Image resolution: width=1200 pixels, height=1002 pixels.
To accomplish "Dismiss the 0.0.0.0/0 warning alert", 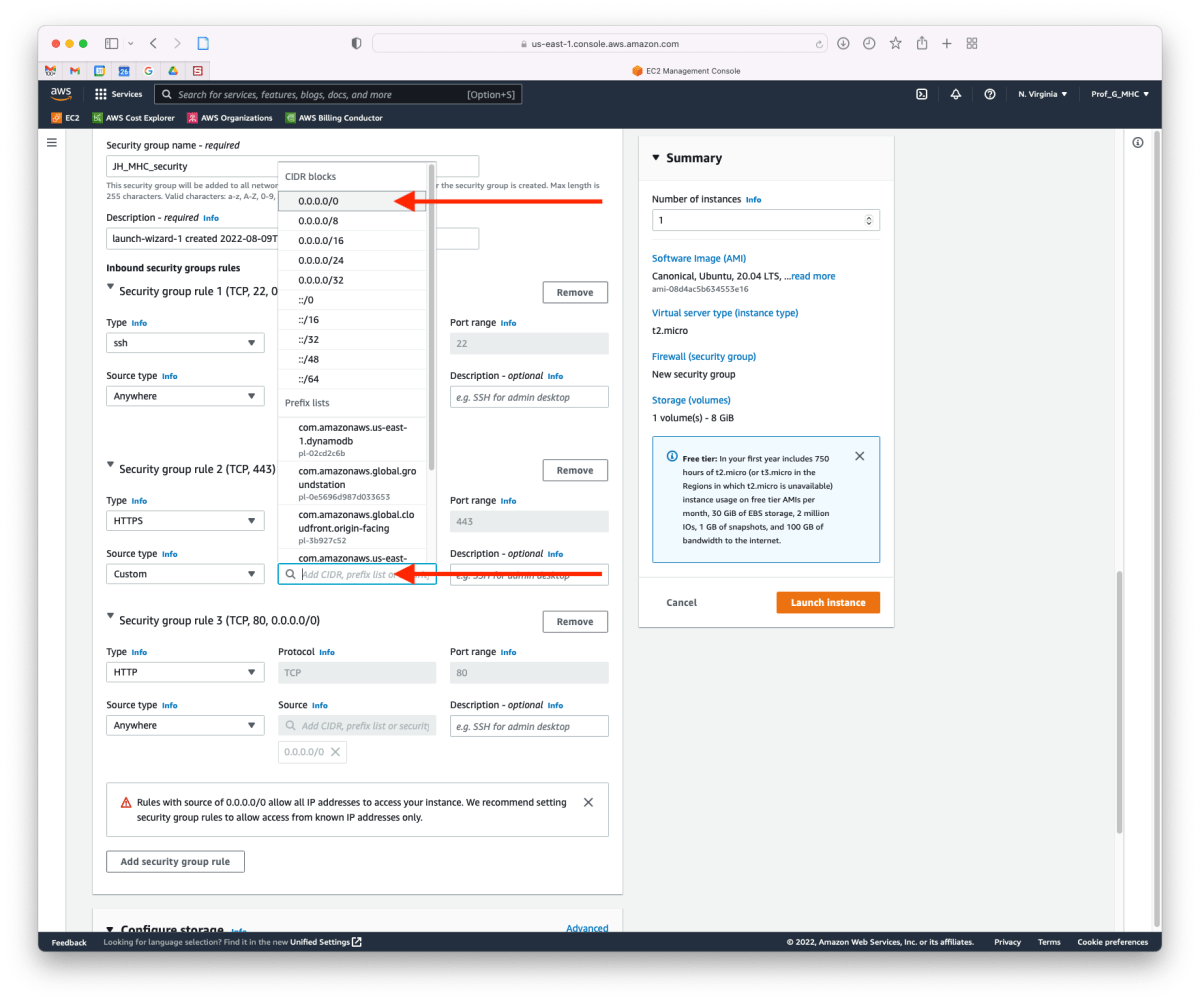I will [588, 802].
